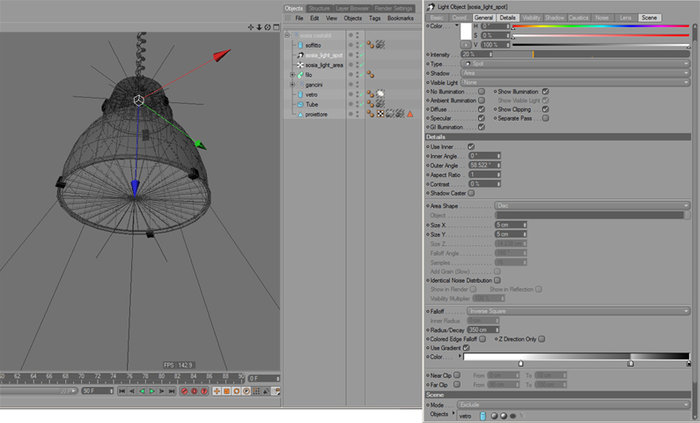
Task: Open the Scene Mode dropdown
Action: pos(573,405)
